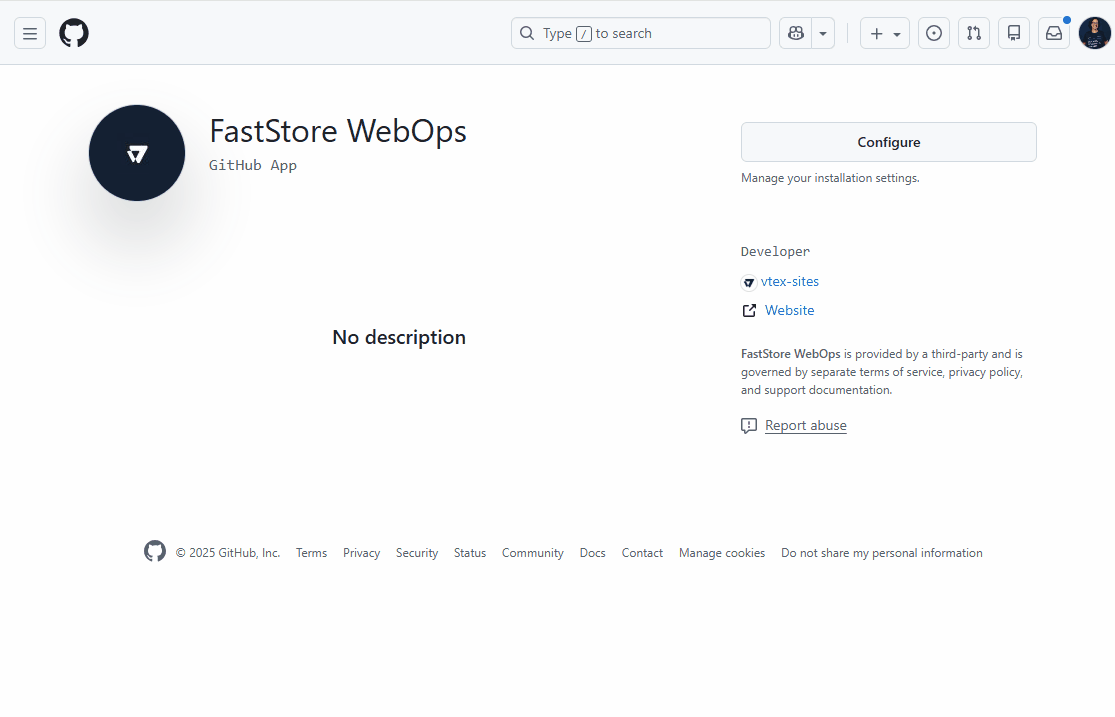
Task: Open the Terms footer link
Action: tap(311, 553)
